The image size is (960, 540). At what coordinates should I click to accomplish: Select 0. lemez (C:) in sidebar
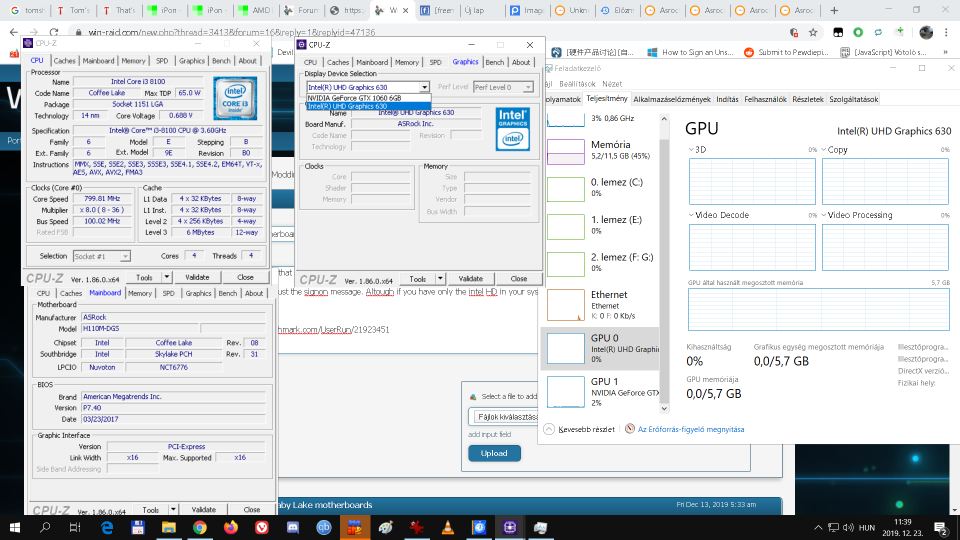601,188
